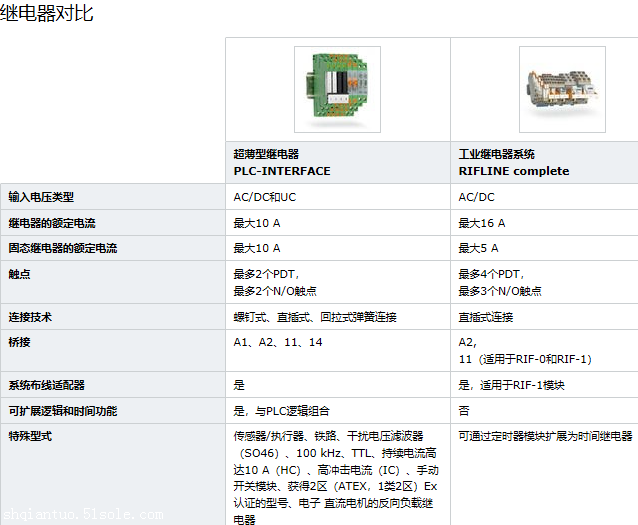
Task: Open the RIFLINE complete relay product image
Action: pyautogui.click(x=562, y=89)
